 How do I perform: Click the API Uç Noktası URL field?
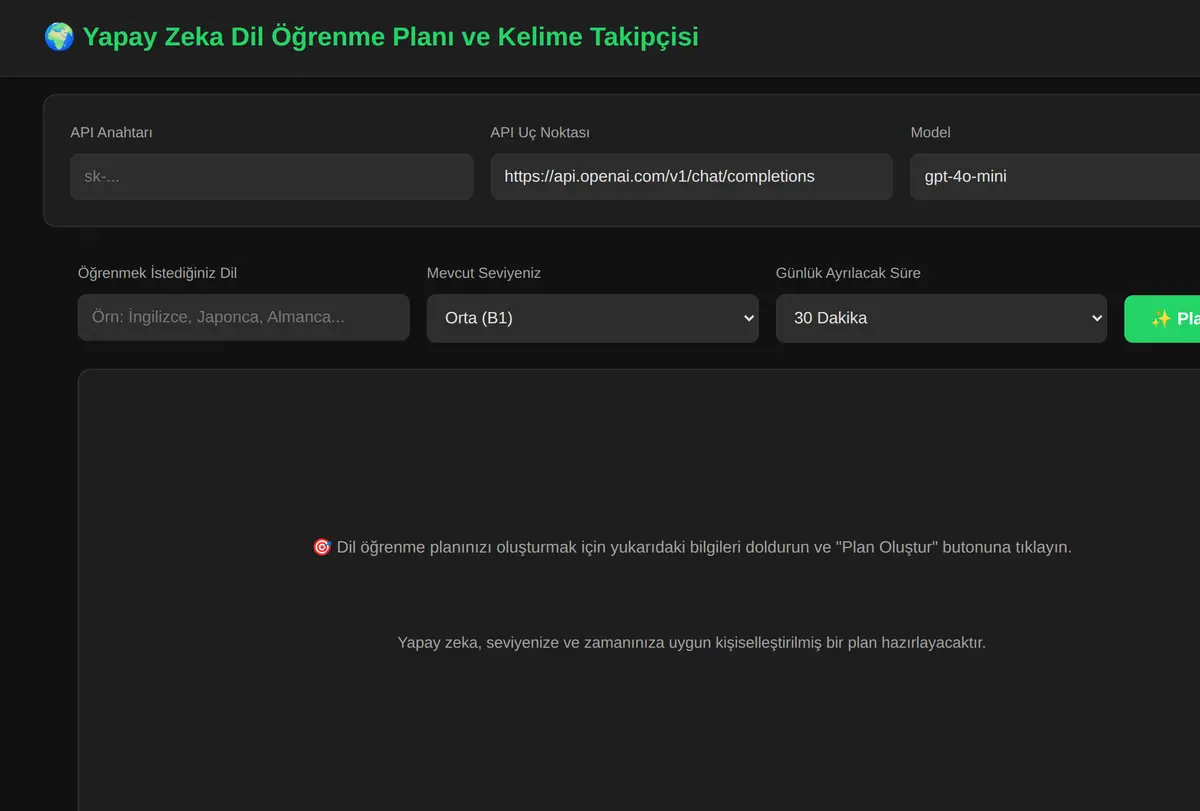[691, 176]
